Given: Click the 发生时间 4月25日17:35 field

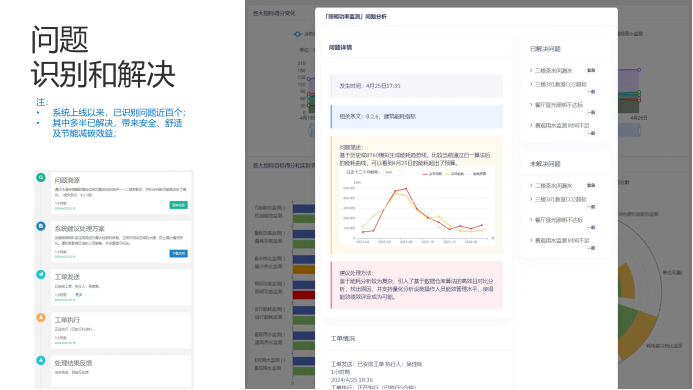Looking at the screenshot, I should tap(416, 86).
